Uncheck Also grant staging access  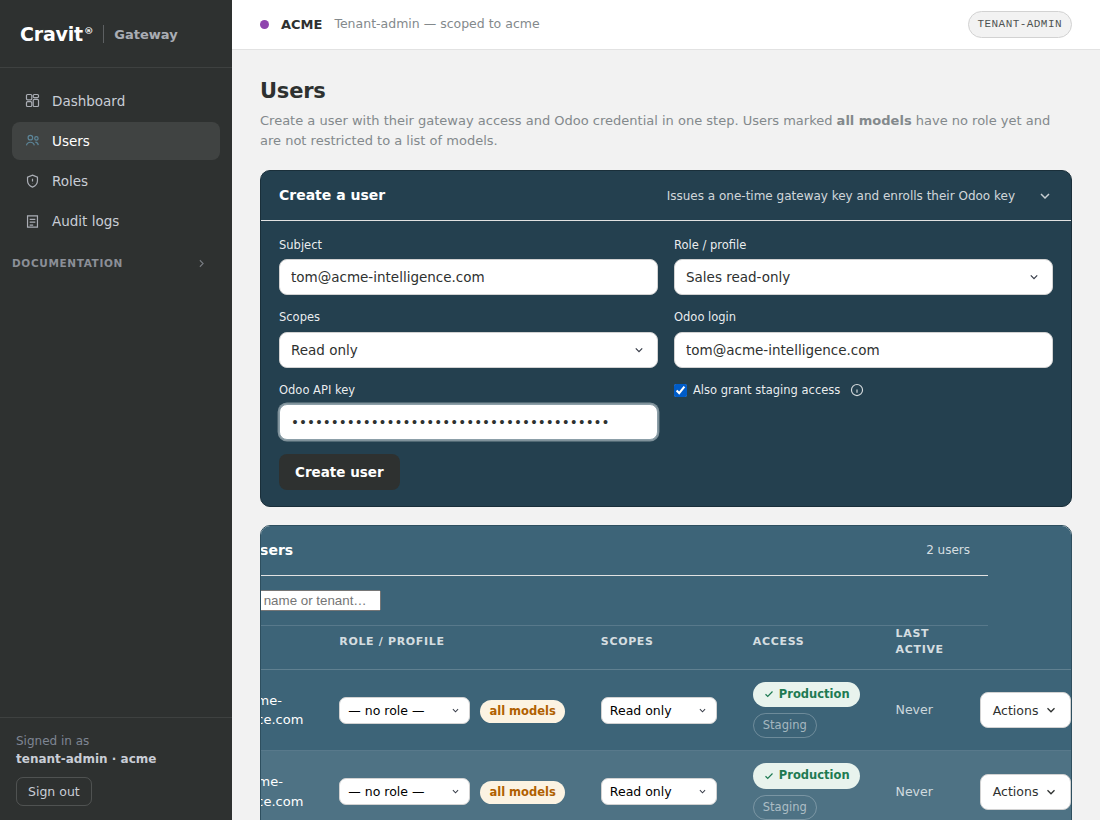[680, 390]
